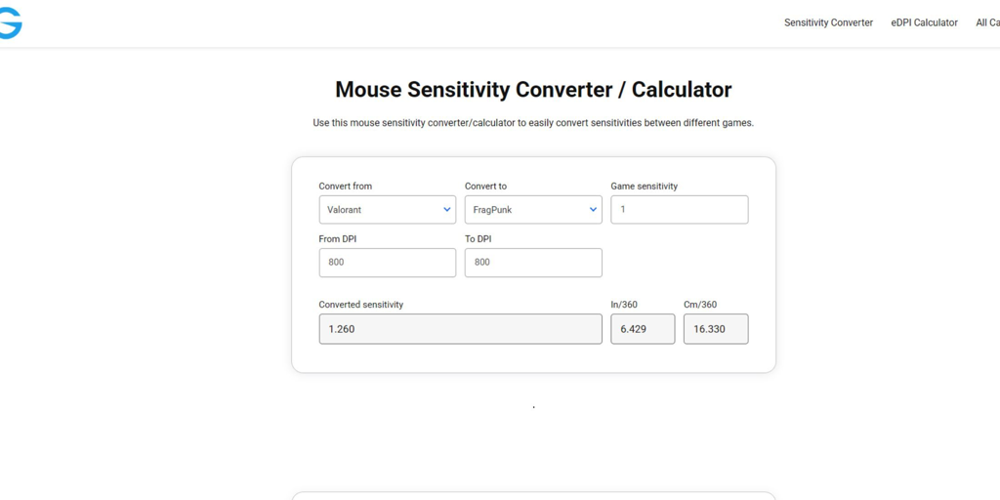Open the Sensitivity Converter nav link
Screen dimensions: 1000x500
coord(828,23)
